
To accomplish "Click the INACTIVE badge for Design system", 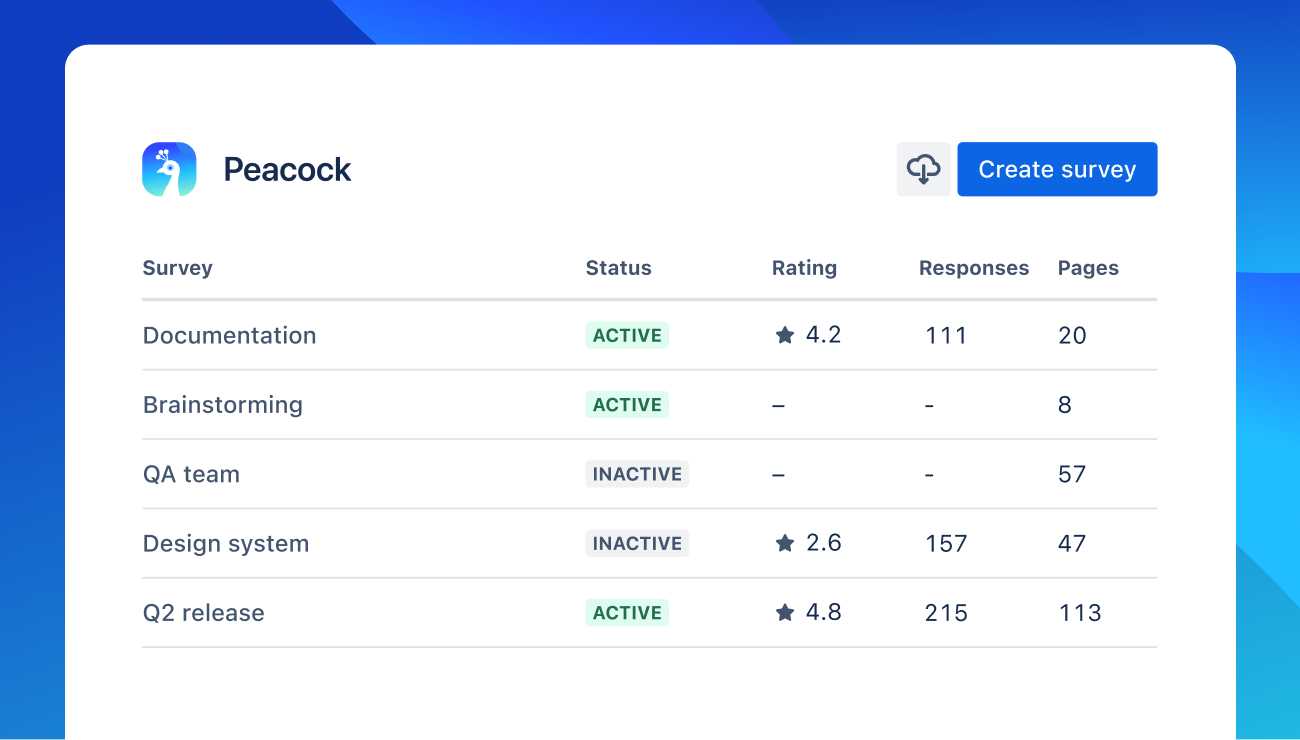I will point(637,544).
